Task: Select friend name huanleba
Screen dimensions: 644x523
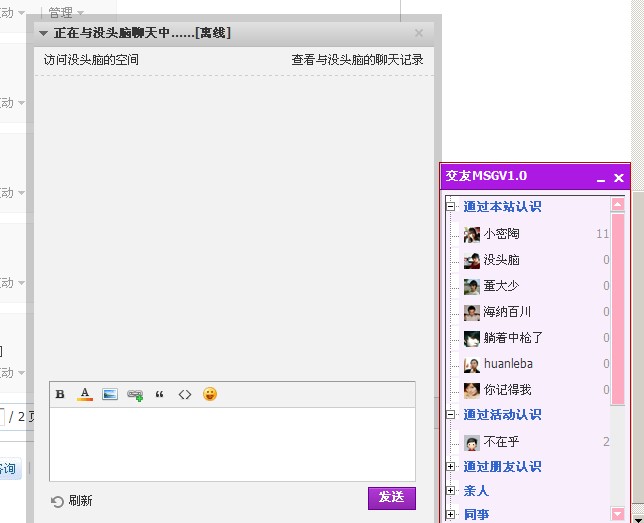Action: [508, 364]
